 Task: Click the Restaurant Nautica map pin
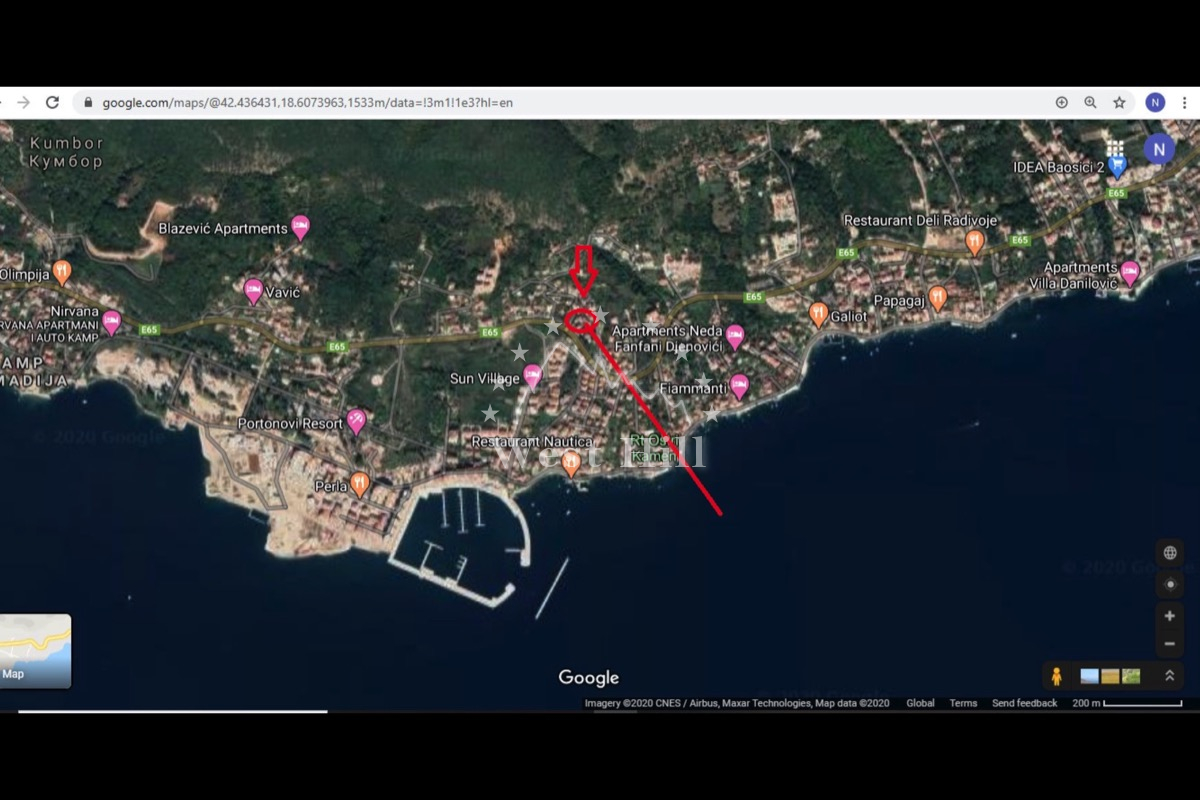(x=571, y=463)
